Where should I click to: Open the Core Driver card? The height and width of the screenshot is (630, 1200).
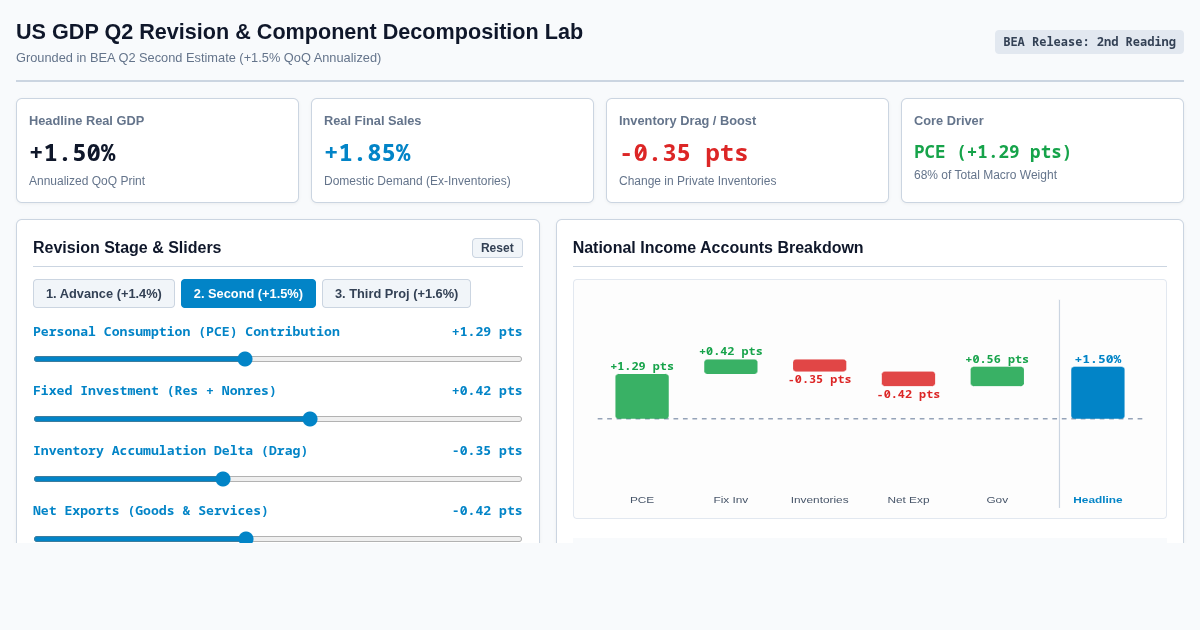coord(1042,151)
